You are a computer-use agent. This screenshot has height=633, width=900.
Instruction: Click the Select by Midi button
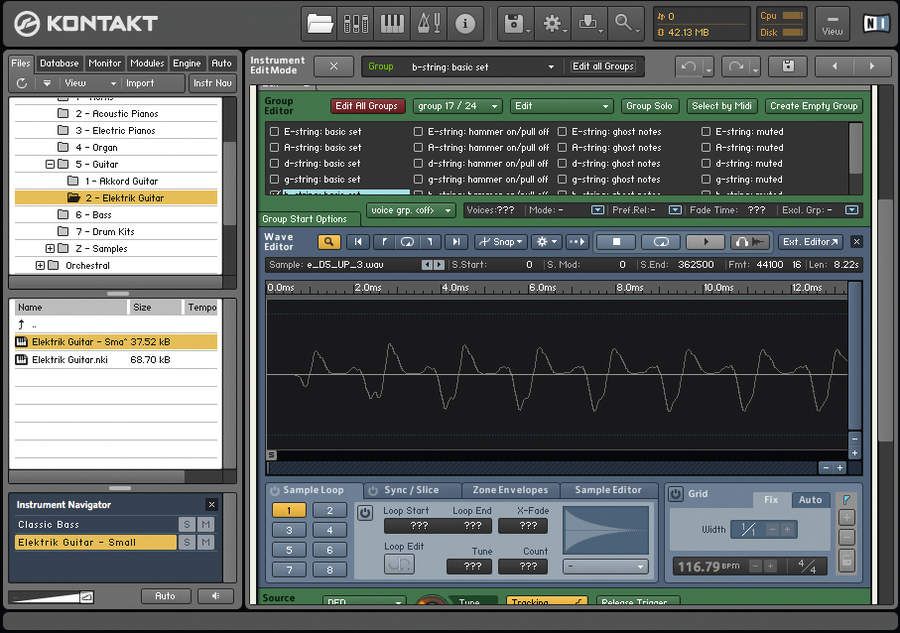[x=721, y=106]
